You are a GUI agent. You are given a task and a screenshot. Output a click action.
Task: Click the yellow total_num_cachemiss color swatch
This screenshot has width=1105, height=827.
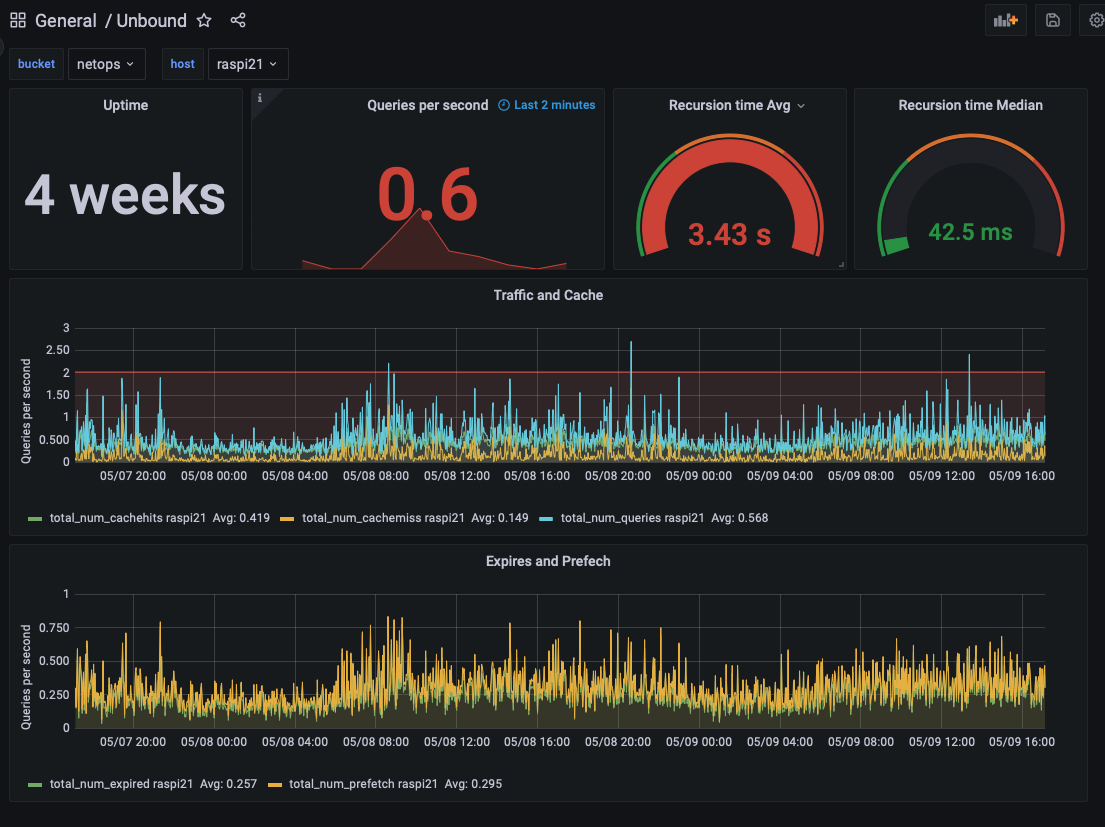(287, 518)
